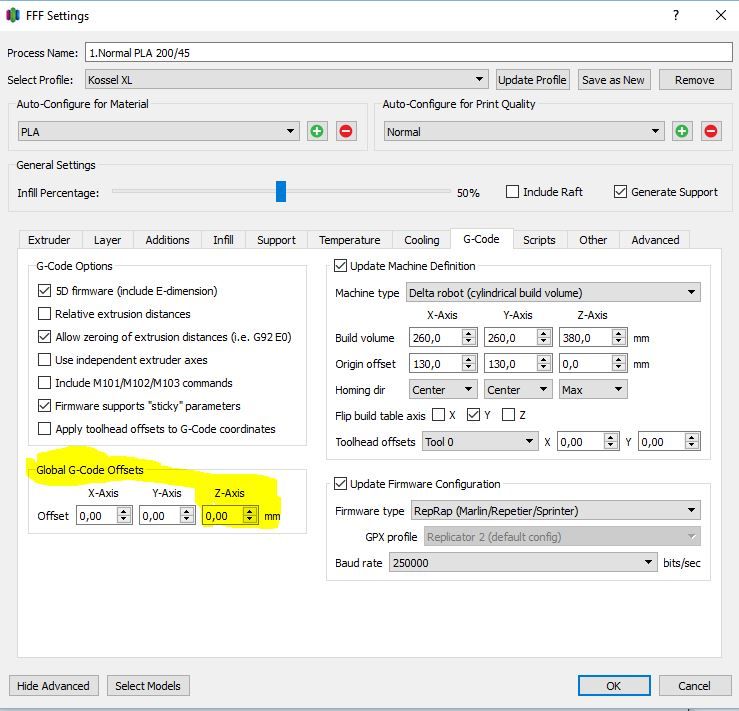Open Y homing direction dropdown
This screenshot has height=711, width=739.
pos(518,390)
